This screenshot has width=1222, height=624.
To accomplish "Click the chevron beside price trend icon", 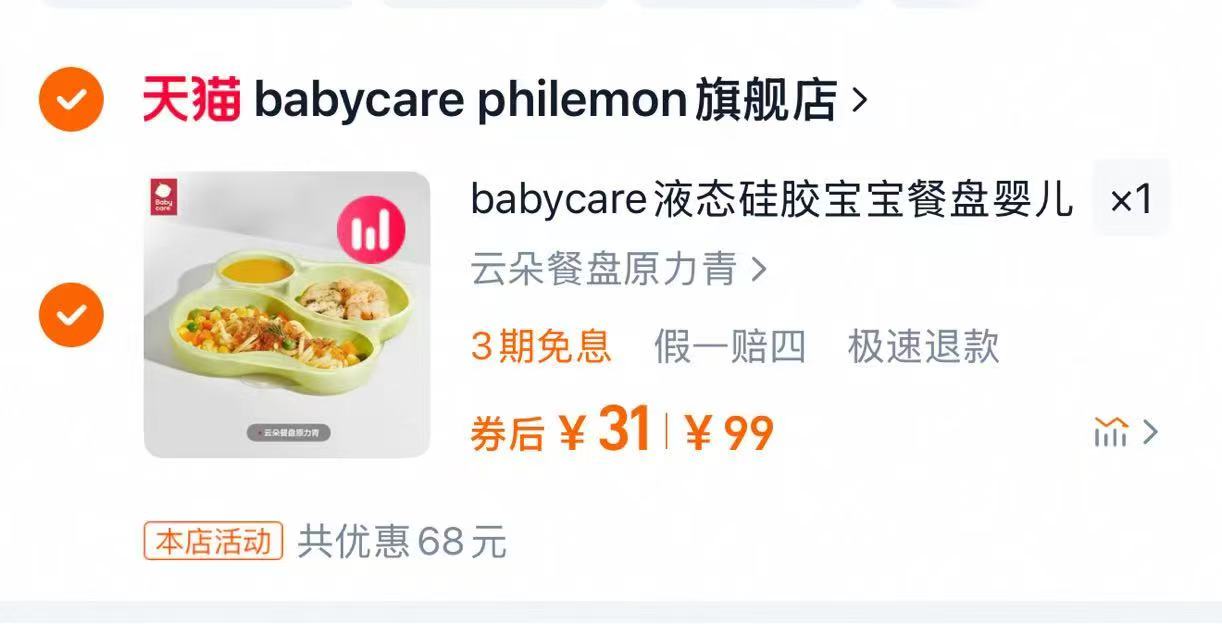I will coord(1150,432).
